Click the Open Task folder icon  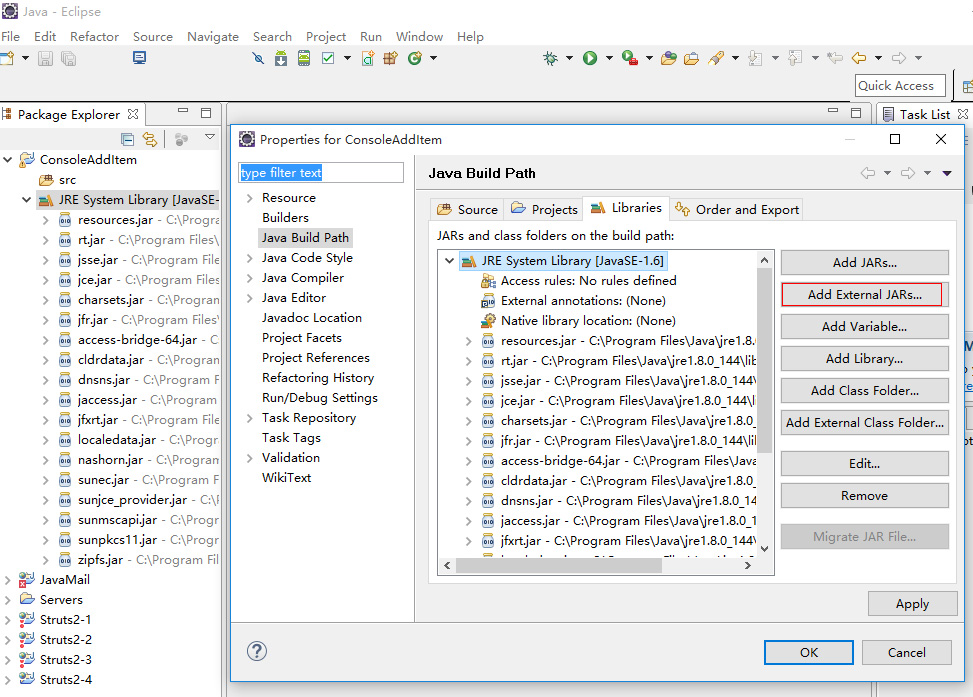(x=691, y=58)
